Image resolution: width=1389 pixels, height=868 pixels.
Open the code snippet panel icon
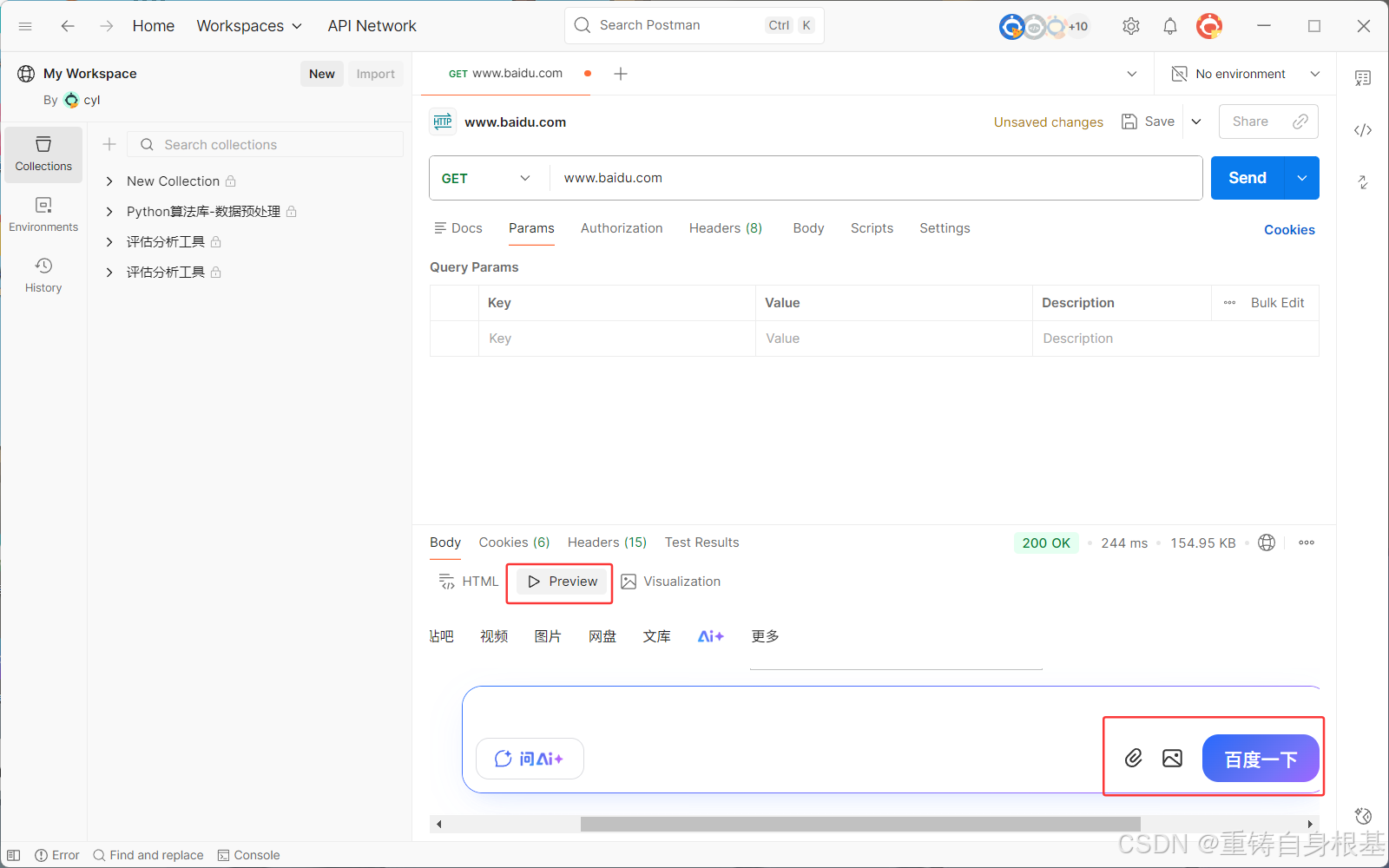1363,130
